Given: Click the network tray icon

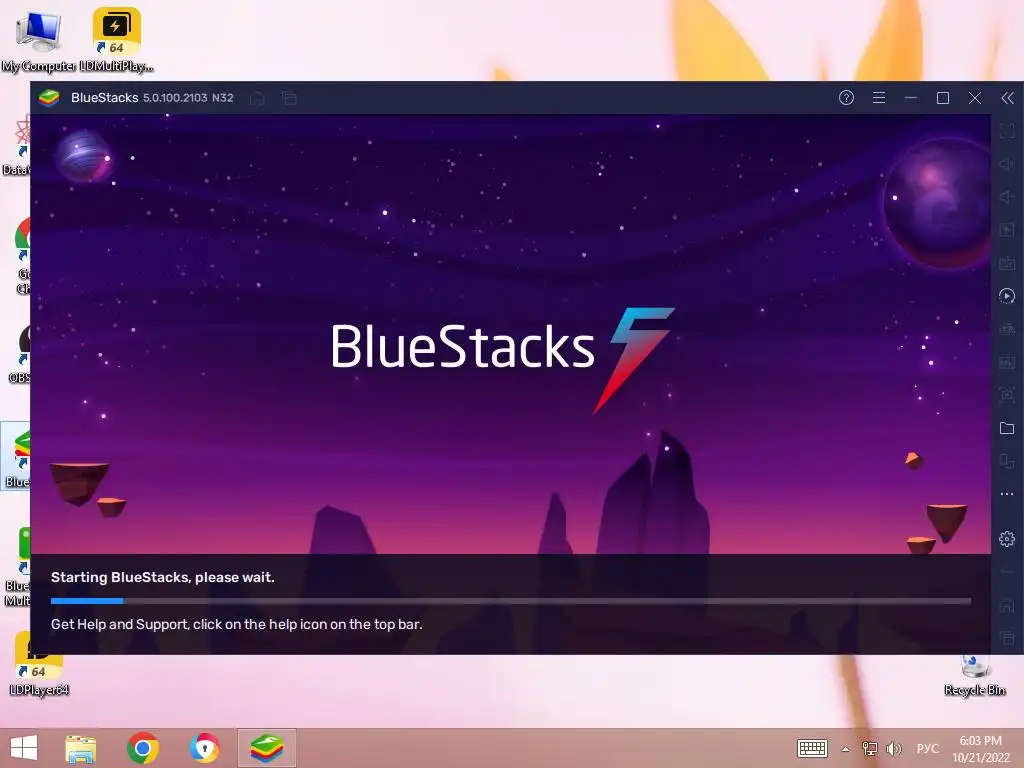Looking at the screenshot, I should coord(870,748).
